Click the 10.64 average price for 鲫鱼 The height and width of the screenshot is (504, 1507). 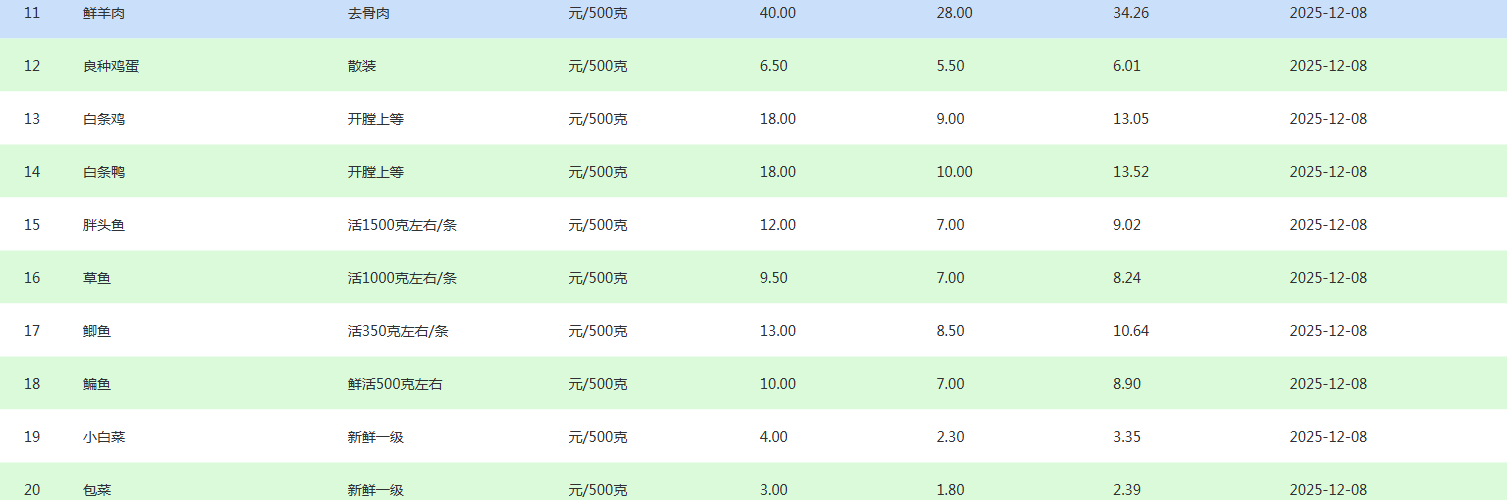[1131, 331]
